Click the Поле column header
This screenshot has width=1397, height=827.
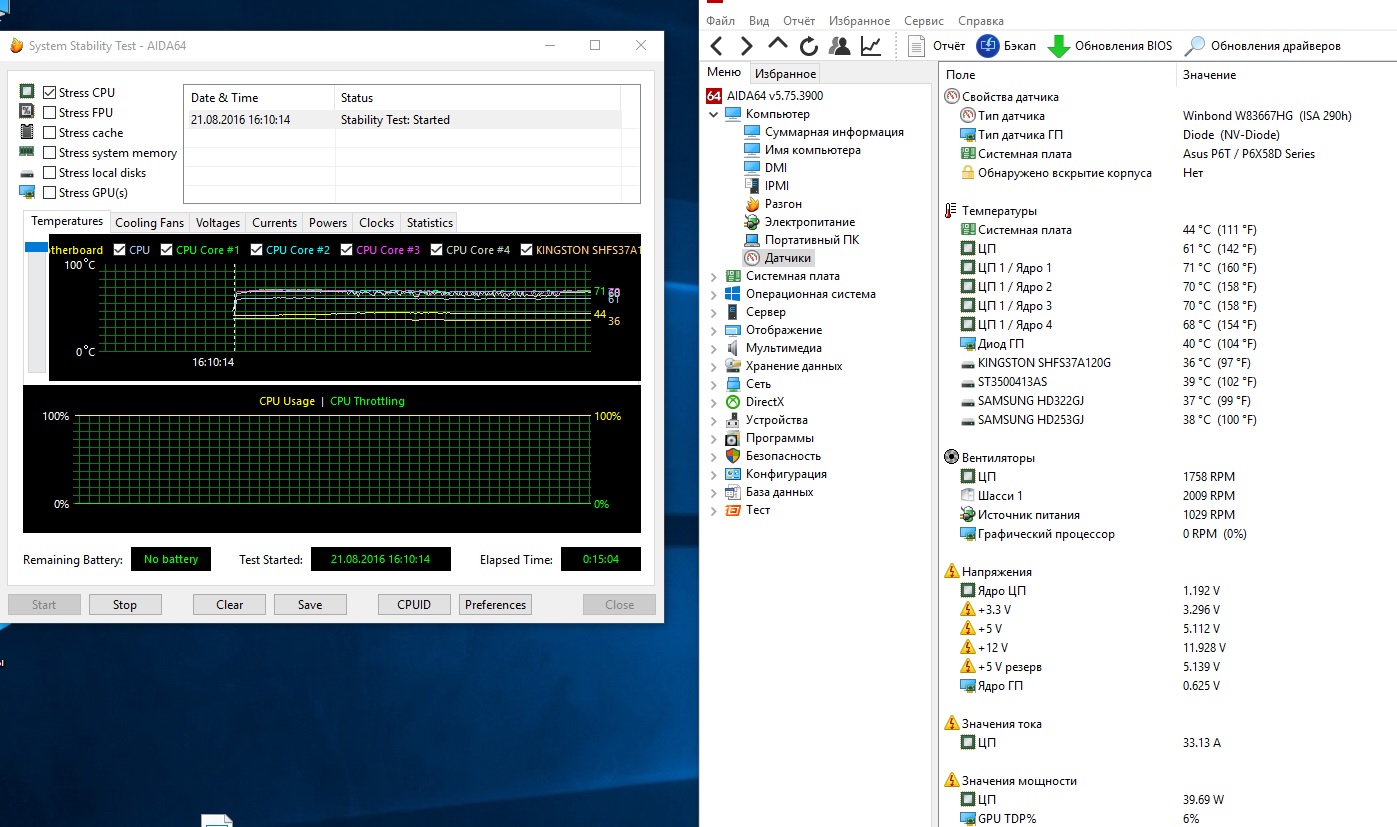(1058, 75)
